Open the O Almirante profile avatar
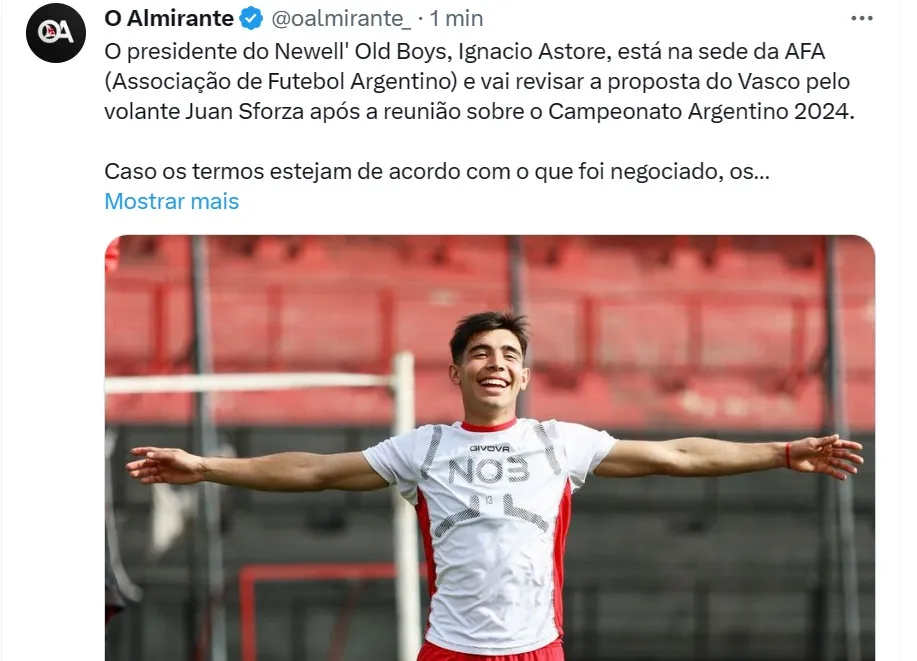The width and height of the screenshot is (917, 661). point(56,33)
